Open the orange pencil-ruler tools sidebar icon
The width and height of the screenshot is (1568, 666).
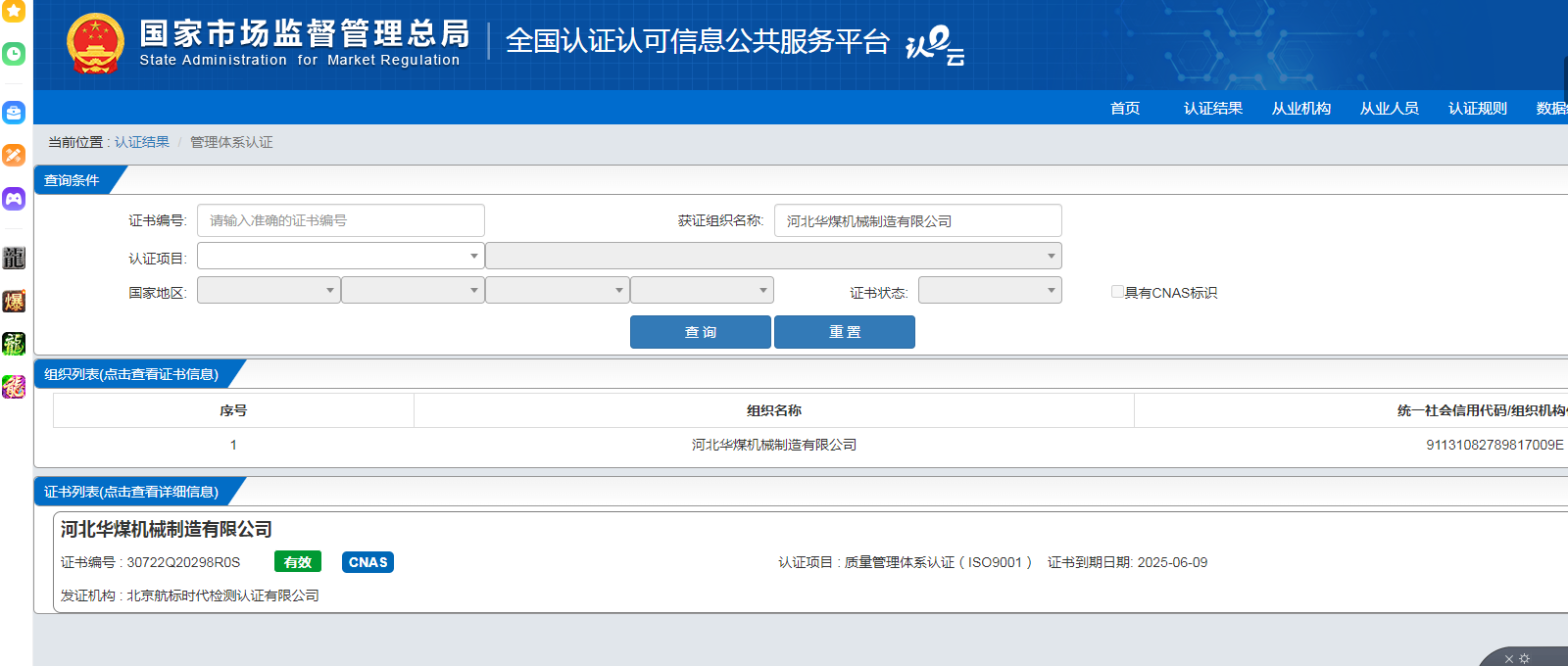pos(14,155)
